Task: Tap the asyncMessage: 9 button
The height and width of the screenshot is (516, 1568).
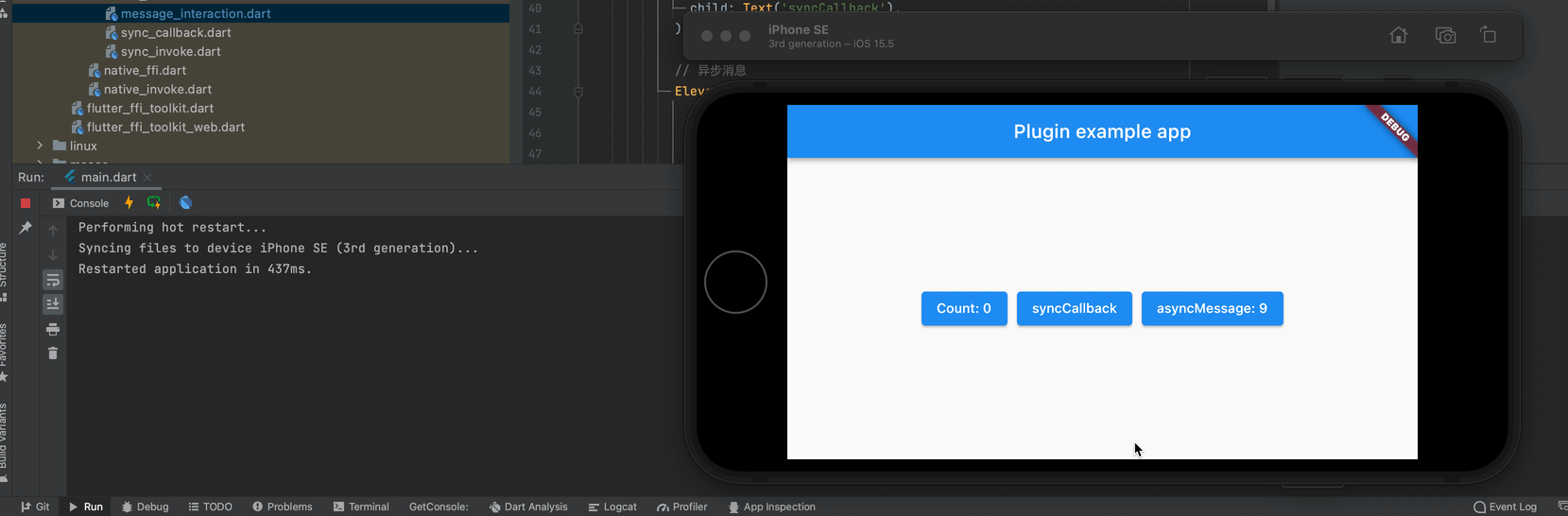Action: pyautogui.click(x=1213, y=309)
